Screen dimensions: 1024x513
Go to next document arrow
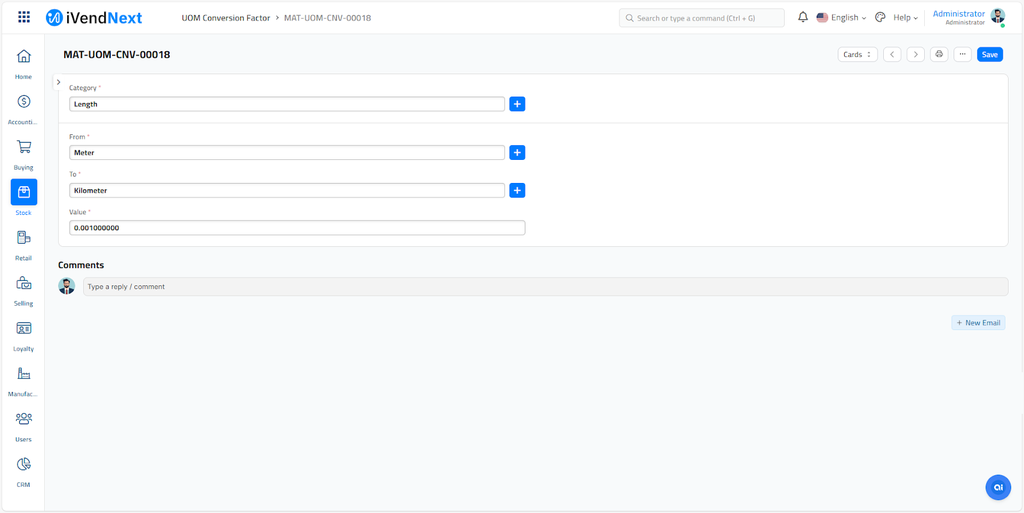click(915, 55)
